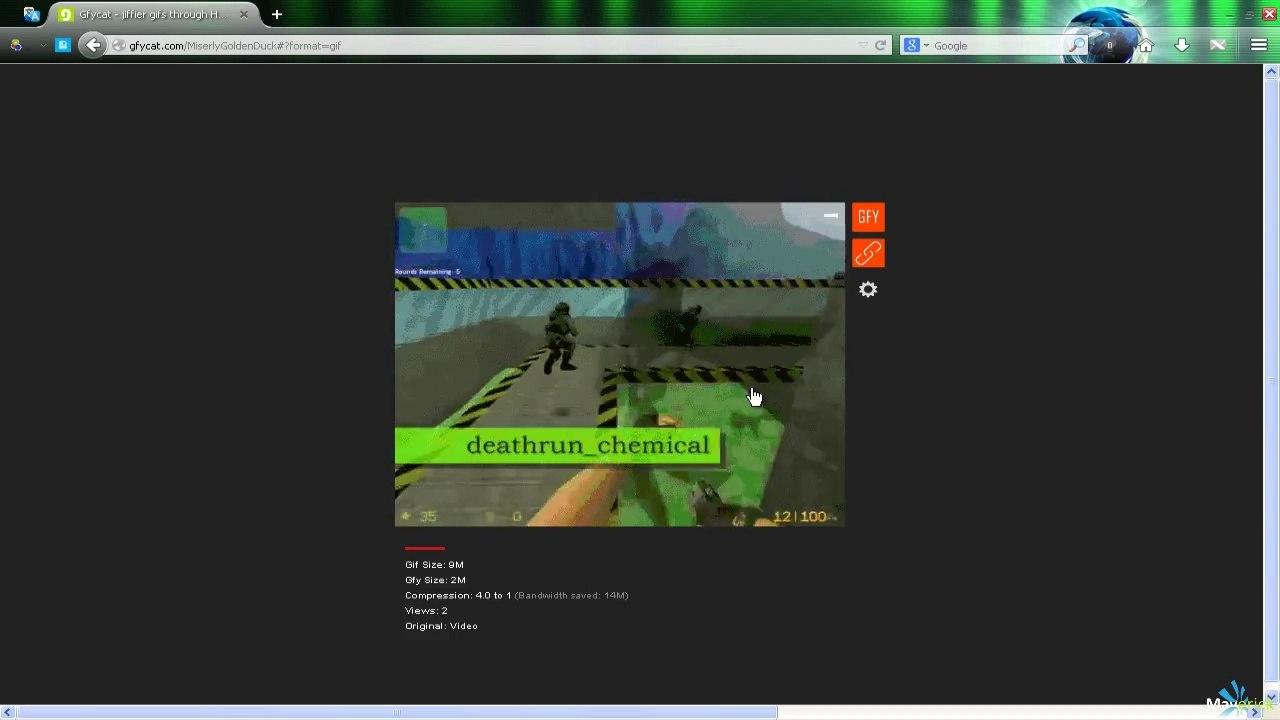Image resolution: width=1280 pixels, height=720 pixels.
Task: Go to the browser Home page
Action: [1146, 45]
